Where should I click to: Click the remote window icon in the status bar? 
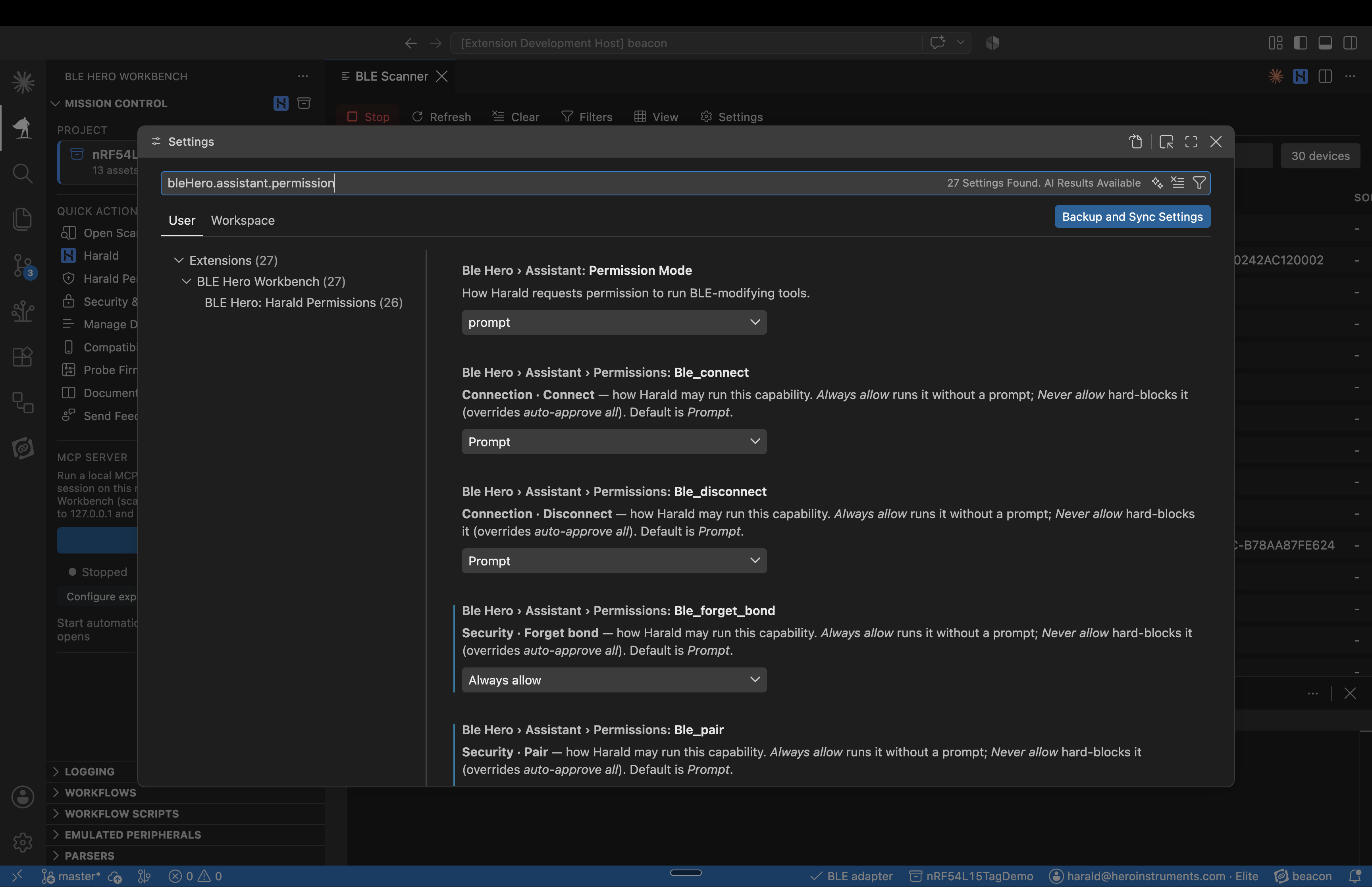17,876
